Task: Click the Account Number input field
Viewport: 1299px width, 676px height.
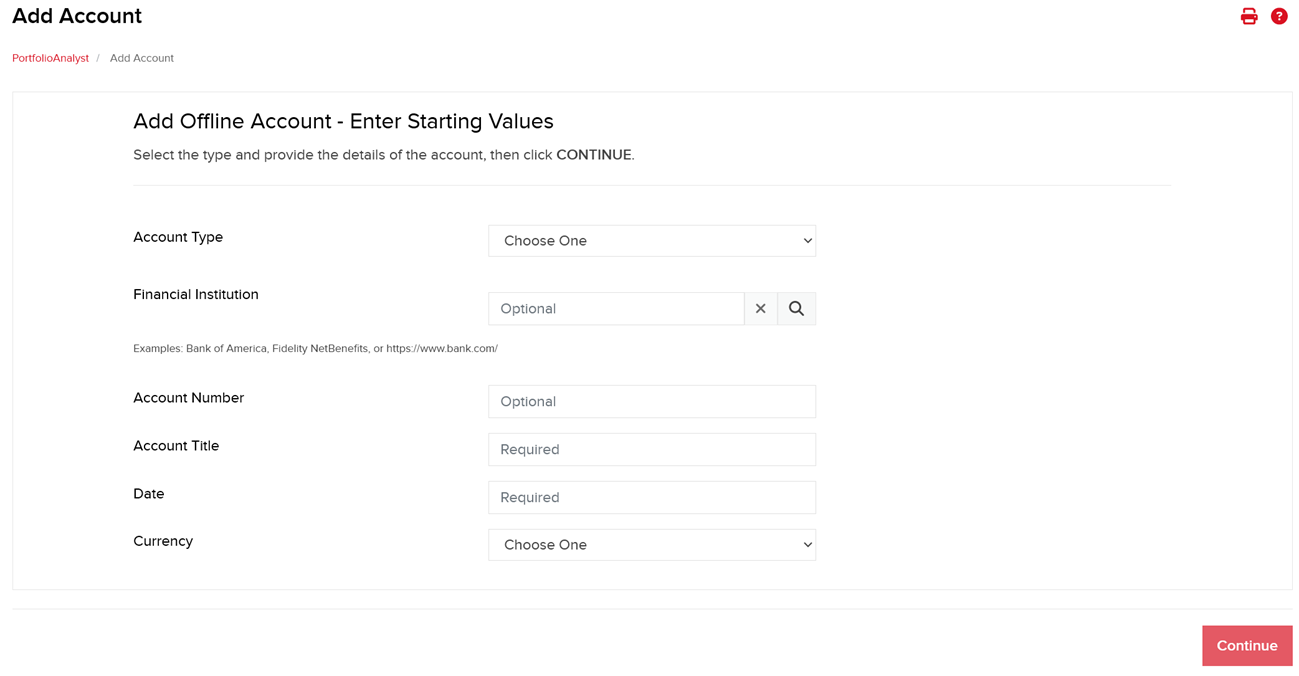Action: (651, 401)
